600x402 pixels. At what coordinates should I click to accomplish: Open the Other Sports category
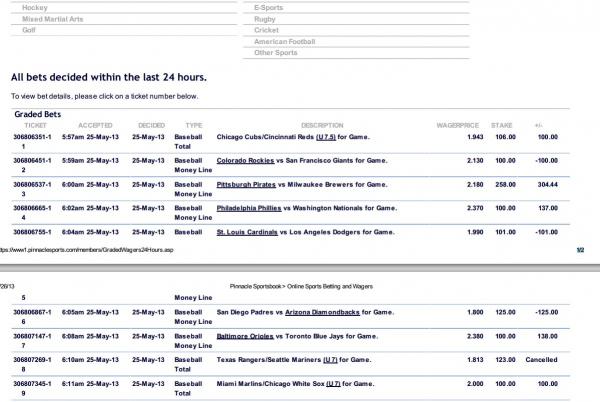coord(276,52)
